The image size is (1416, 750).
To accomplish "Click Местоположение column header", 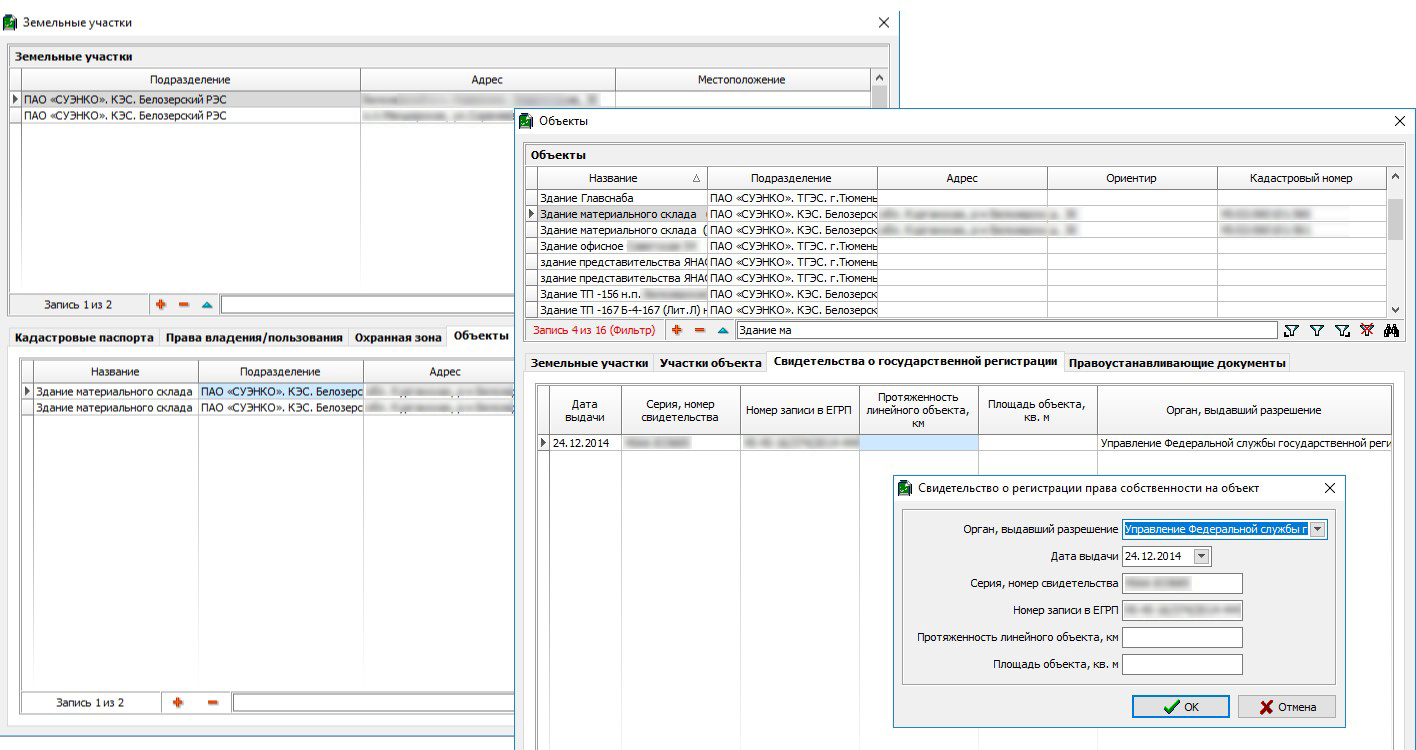I will click(x=742, y=79).
